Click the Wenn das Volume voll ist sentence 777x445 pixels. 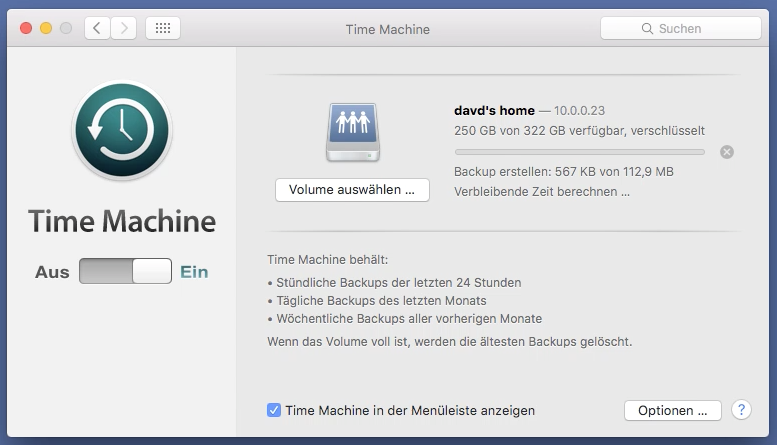[449, 342]
